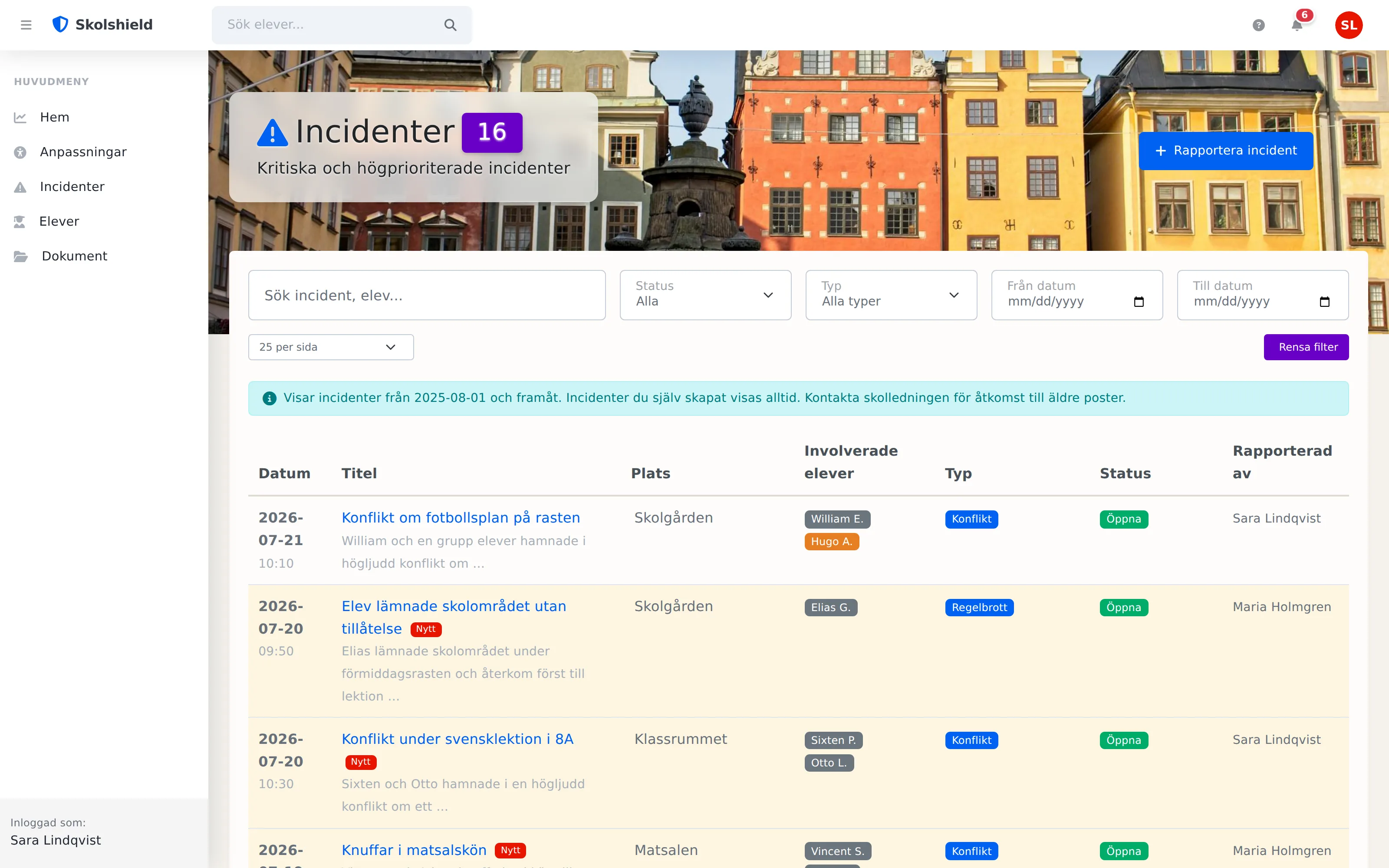This screenshot has height=868, width=1389.
Task: Expand the Typ filter dropdown
Action: point(891,295)
